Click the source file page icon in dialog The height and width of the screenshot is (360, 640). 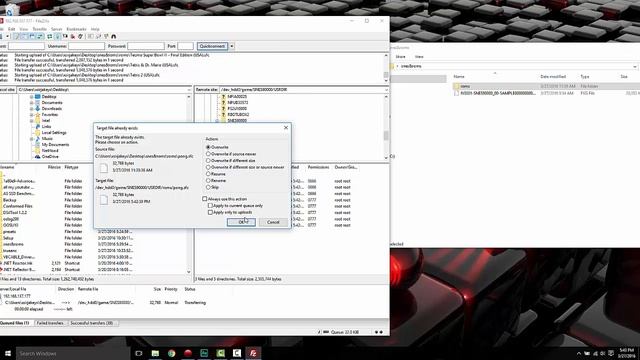[104, 167]
